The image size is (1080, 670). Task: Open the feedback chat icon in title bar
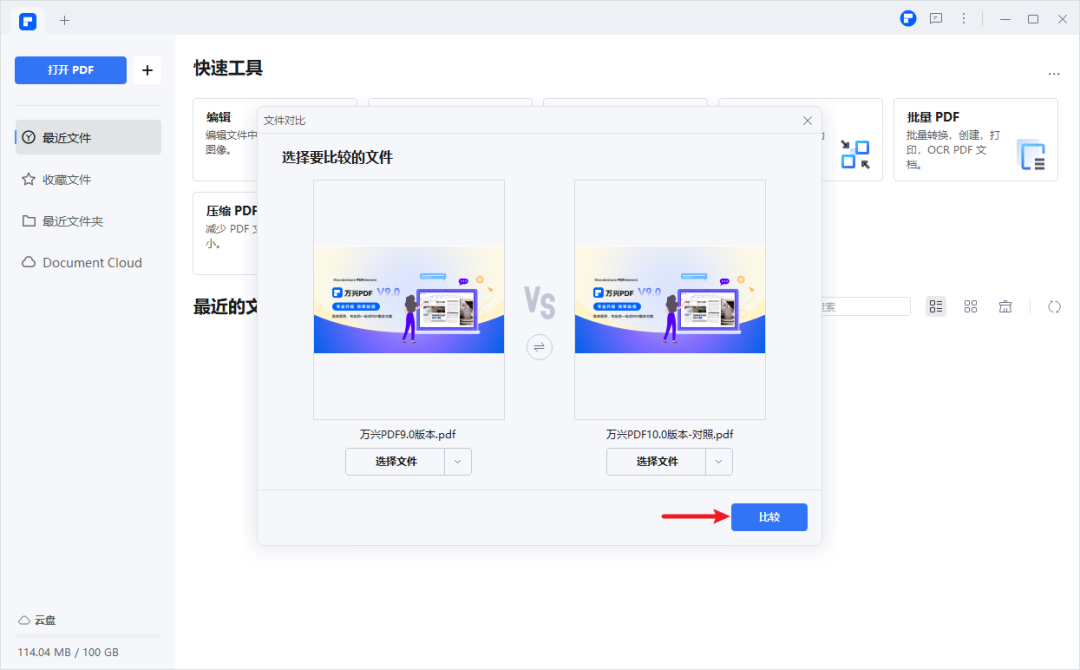935,18
